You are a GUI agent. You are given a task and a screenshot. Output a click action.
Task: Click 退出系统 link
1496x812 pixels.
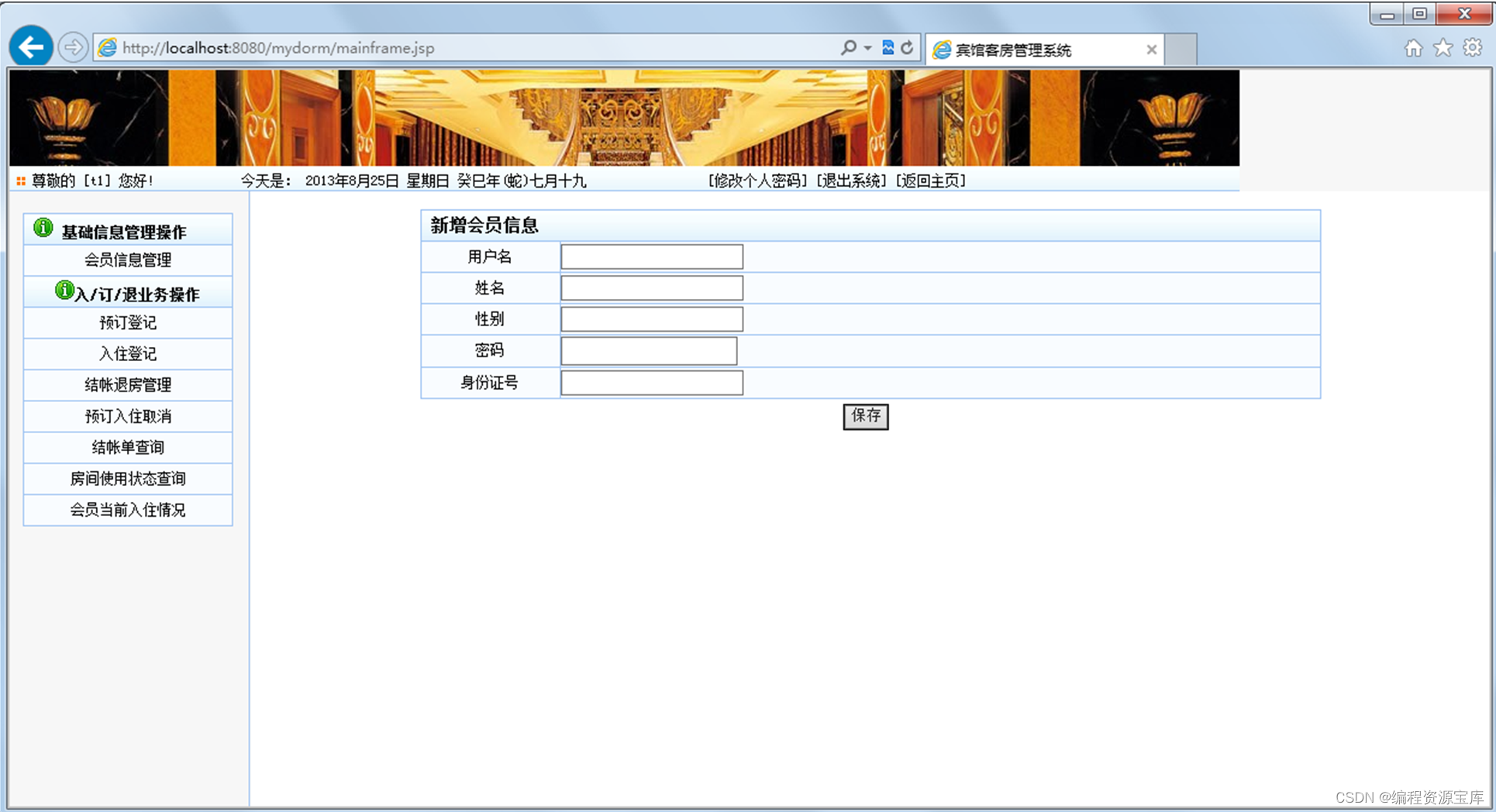[851, 181]
